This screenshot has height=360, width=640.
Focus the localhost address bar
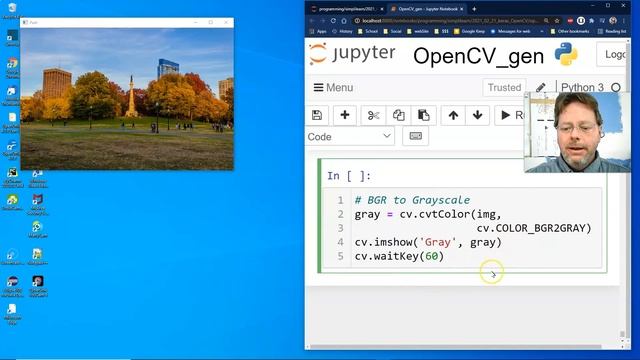(449, 20)
